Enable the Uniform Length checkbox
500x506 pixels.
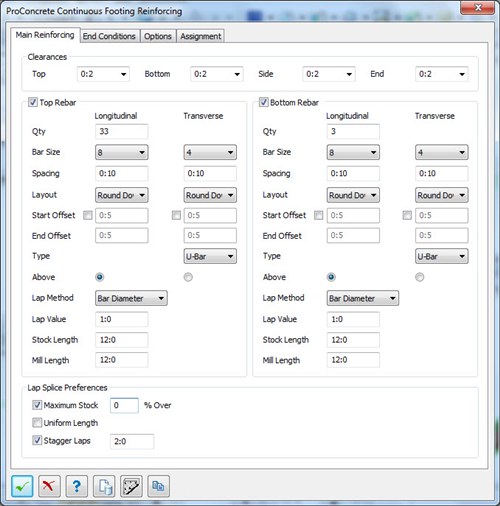click(x=37, y=422)
